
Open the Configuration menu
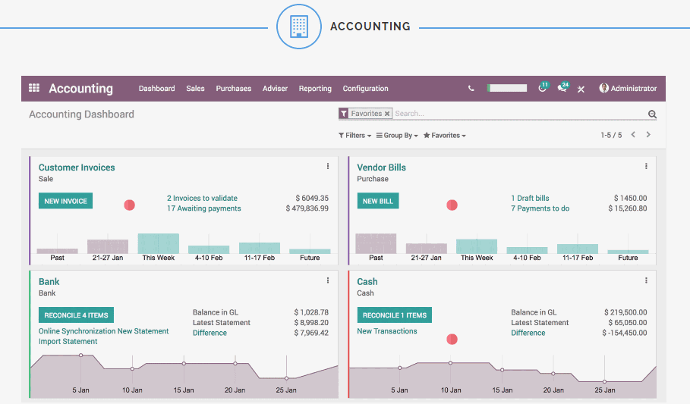[x=365, y=88]
